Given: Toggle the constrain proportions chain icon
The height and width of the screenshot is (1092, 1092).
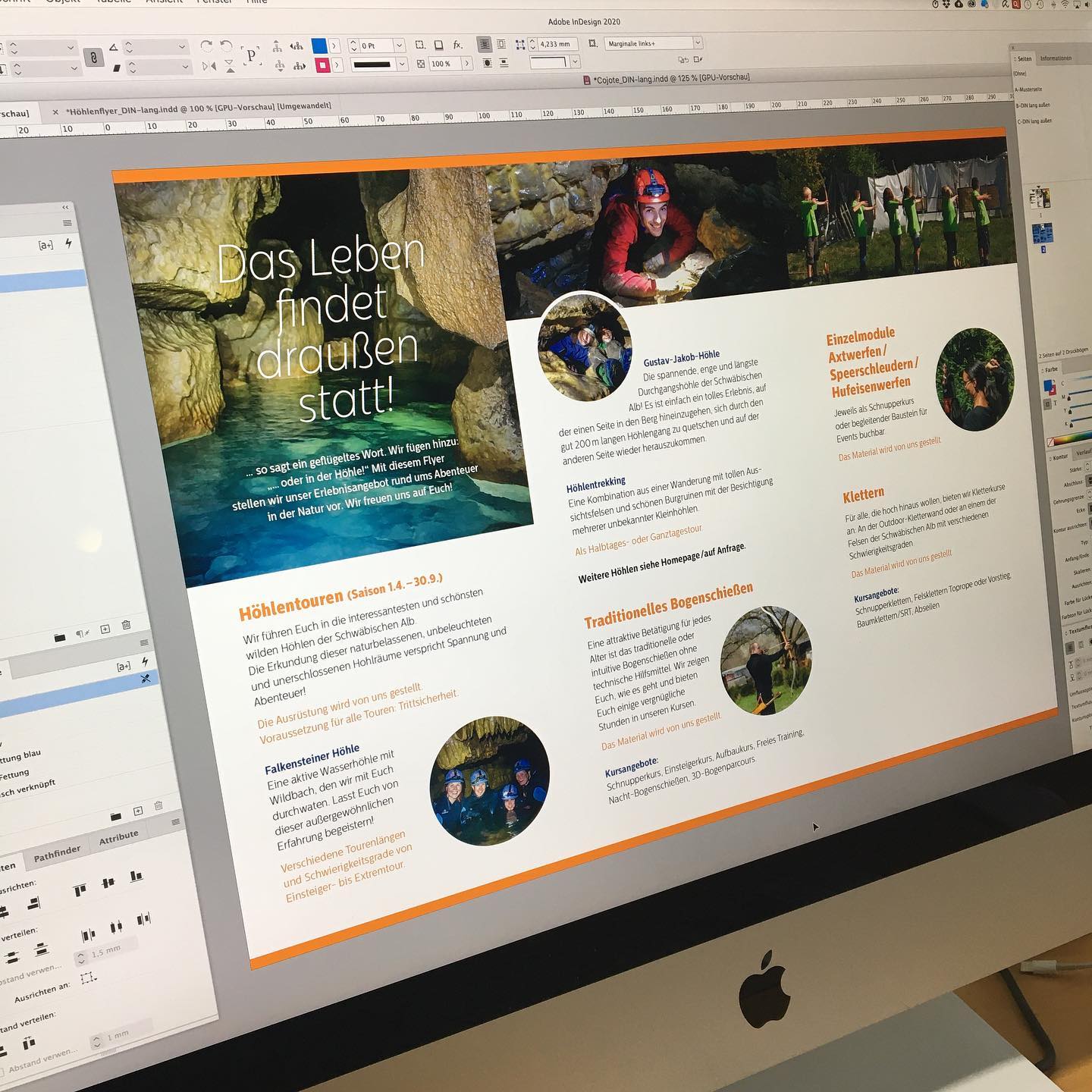Looking at the screenshot, I should click(x=94, y=58).
